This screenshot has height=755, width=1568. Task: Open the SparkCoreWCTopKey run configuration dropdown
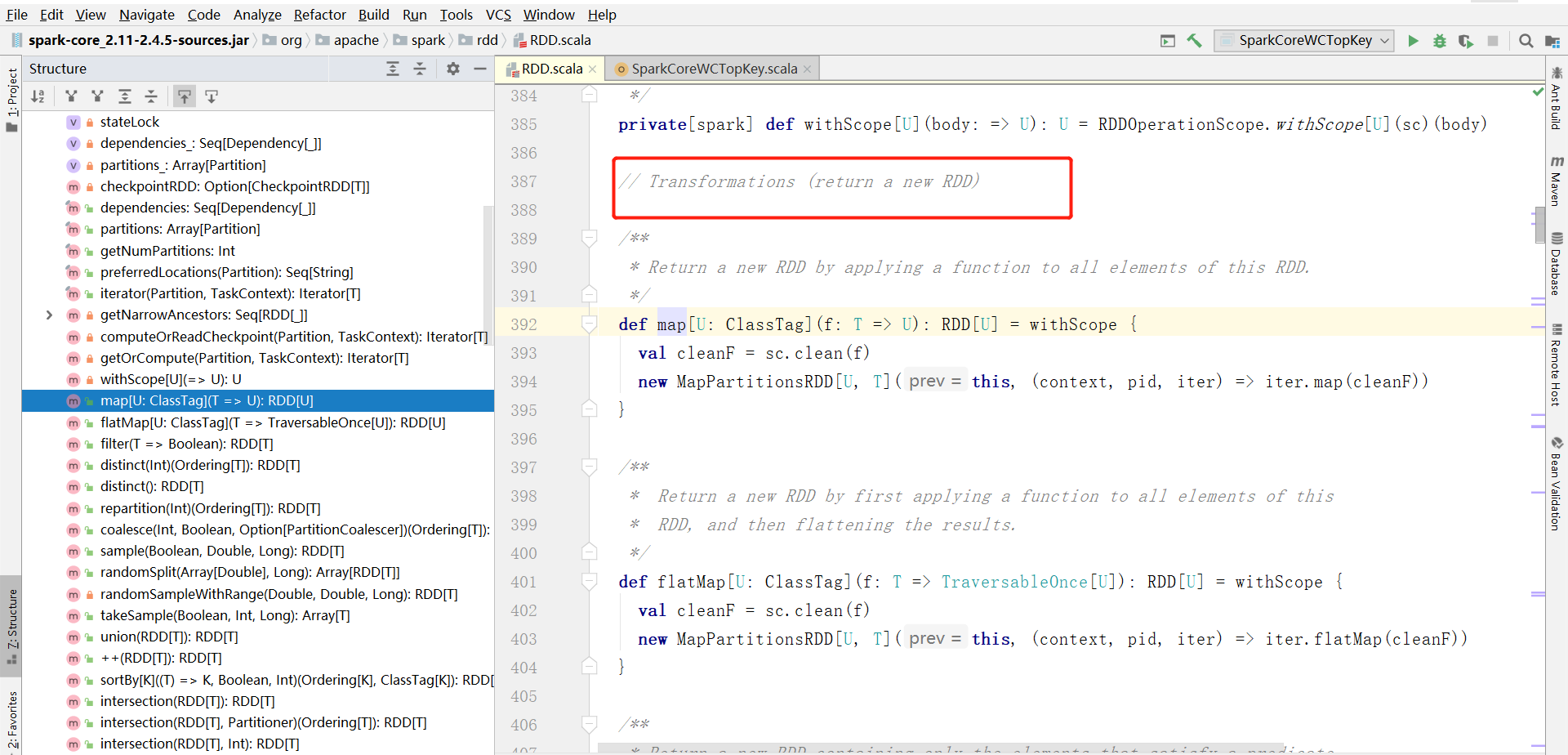tap(1303, 41)
